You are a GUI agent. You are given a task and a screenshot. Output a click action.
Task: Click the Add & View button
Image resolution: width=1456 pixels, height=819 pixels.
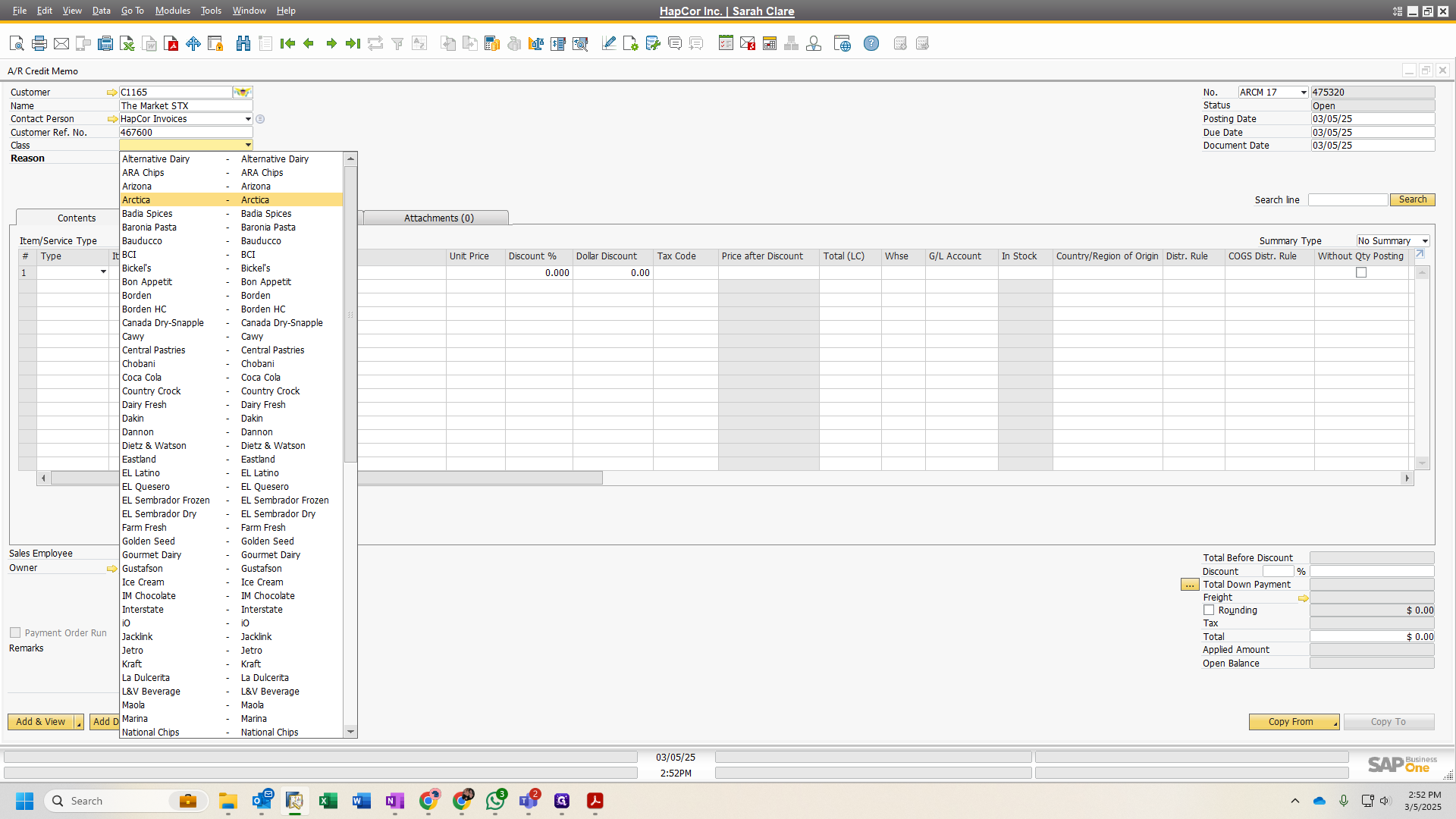41,722
